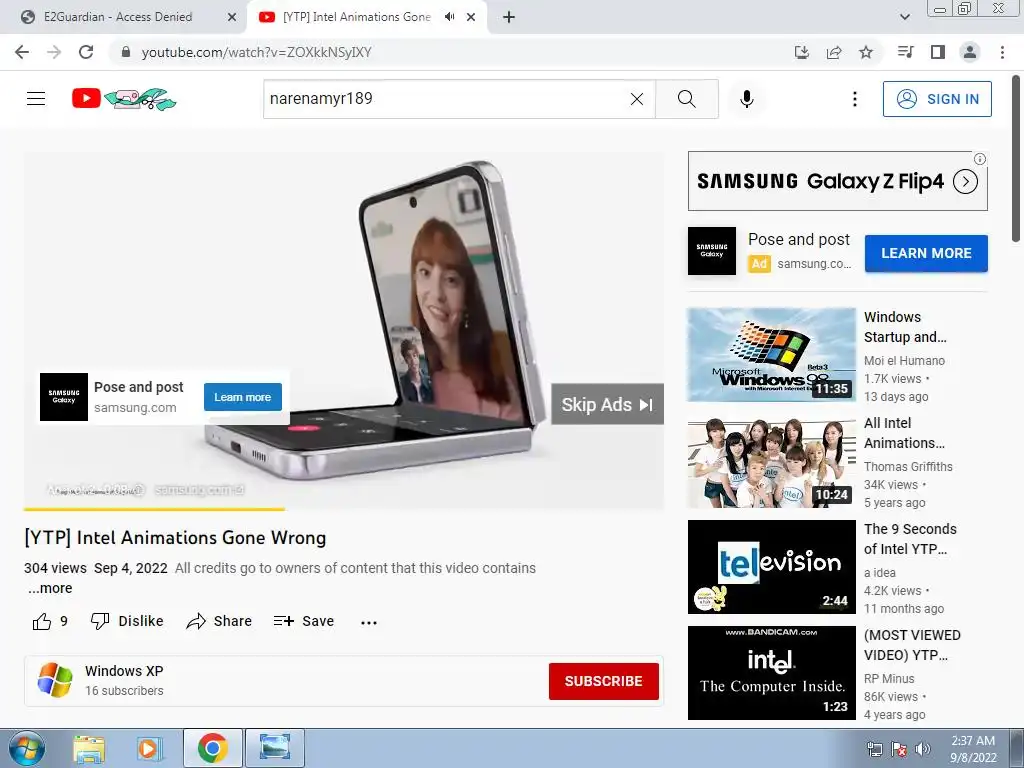
Task: Open Windows Startup and... video thumbnail
Action: 771,355
